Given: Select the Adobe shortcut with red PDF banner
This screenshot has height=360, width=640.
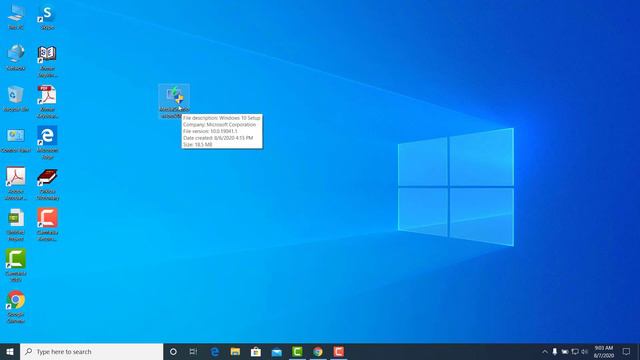Looking at the screenshot, I should 47,102.
